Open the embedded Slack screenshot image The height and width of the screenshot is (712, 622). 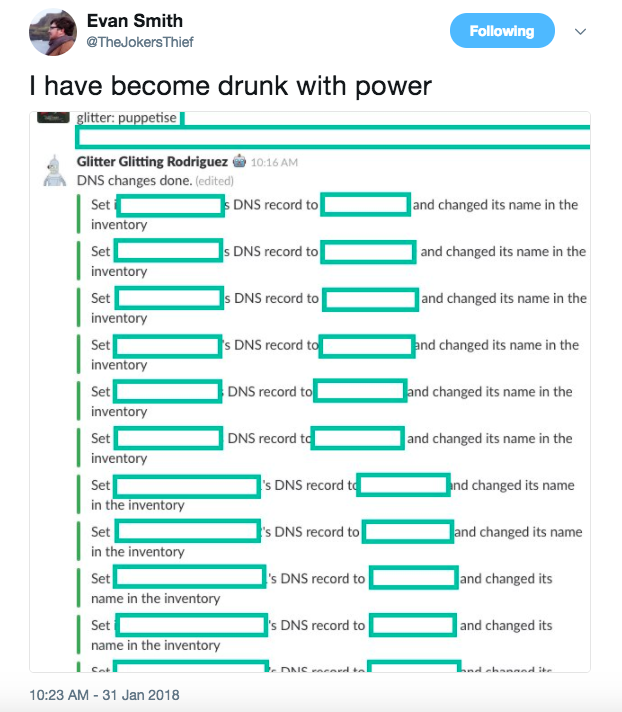pyautogui.click(x=310, y=391)
